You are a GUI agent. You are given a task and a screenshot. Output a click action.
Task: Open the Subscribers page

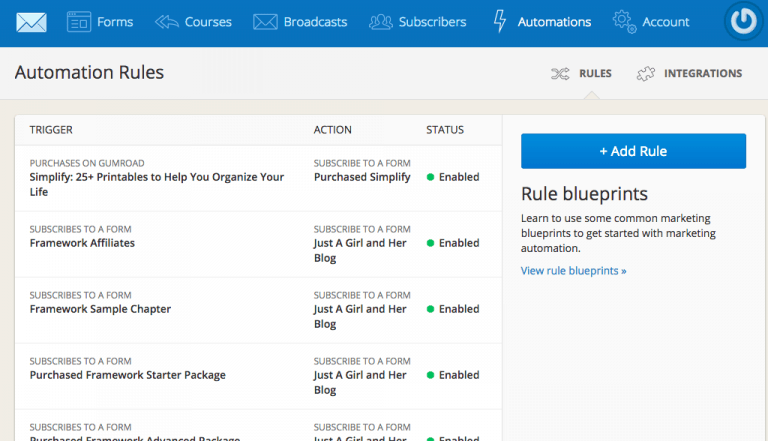(432, 22)
